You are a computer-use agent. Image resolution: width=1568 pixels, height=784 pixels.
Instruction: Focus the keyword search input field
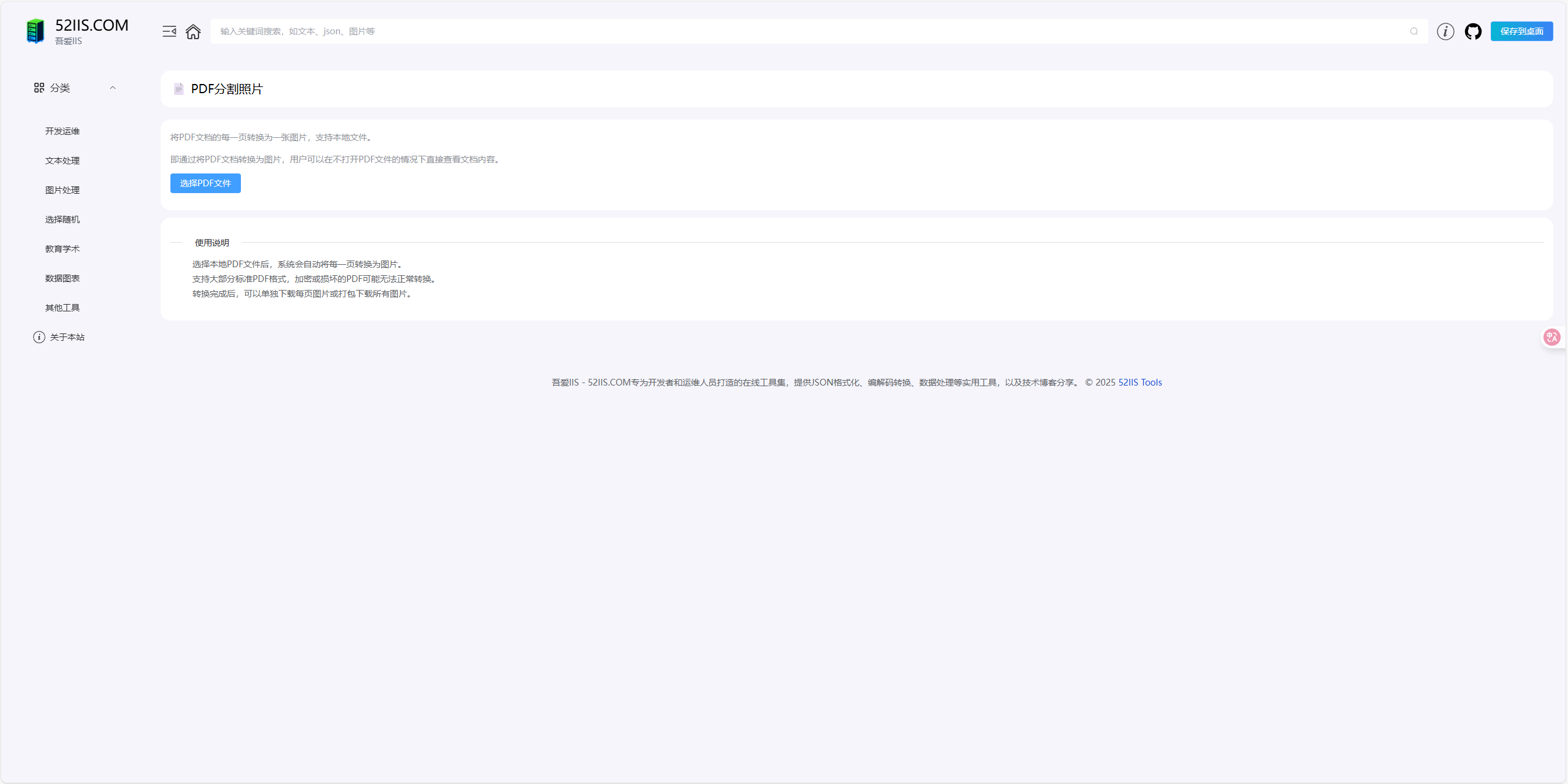point(797,31)
